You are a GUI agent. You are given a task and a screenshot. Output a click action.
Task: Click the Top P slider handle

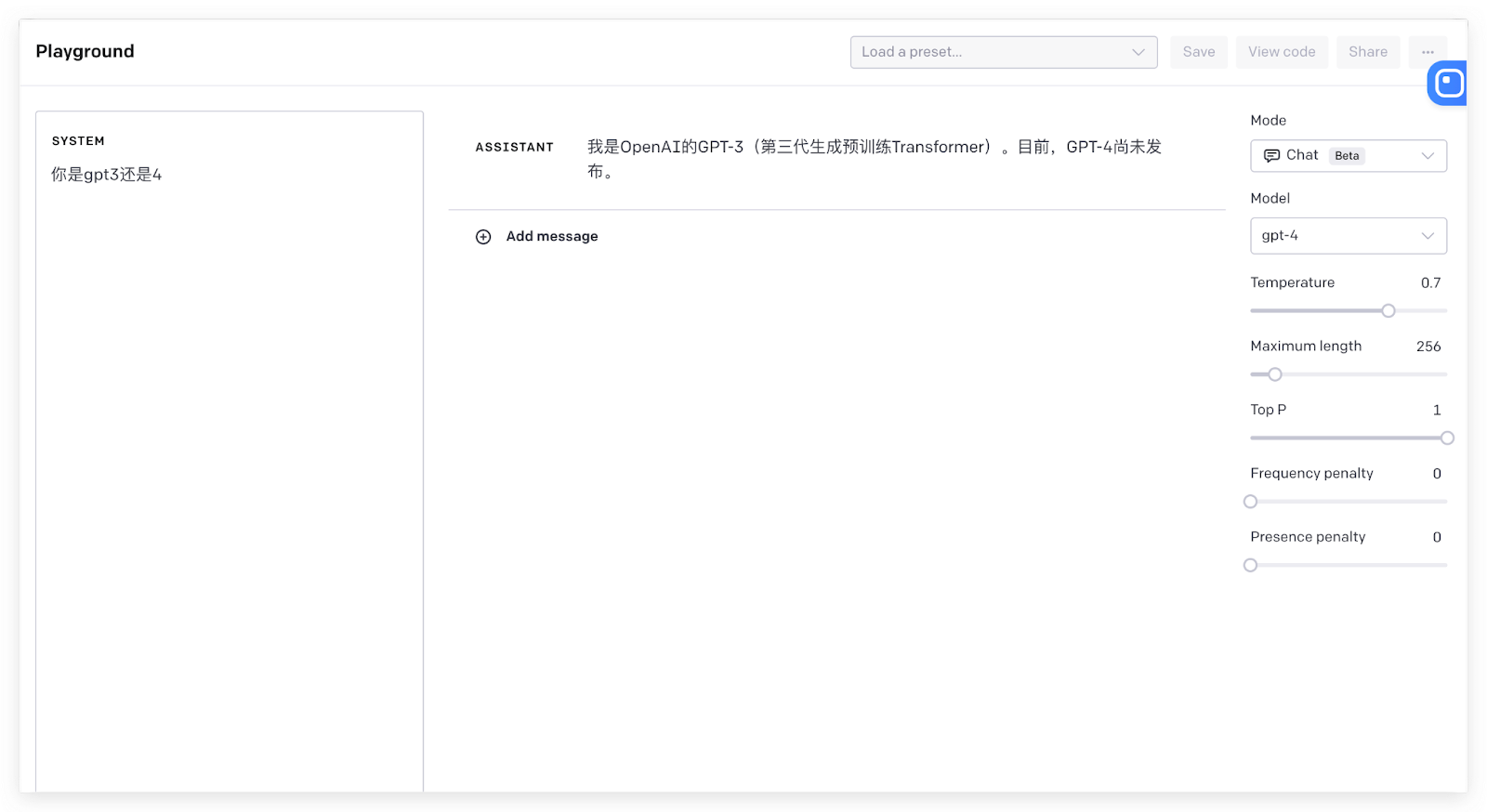pos(1446,439)
